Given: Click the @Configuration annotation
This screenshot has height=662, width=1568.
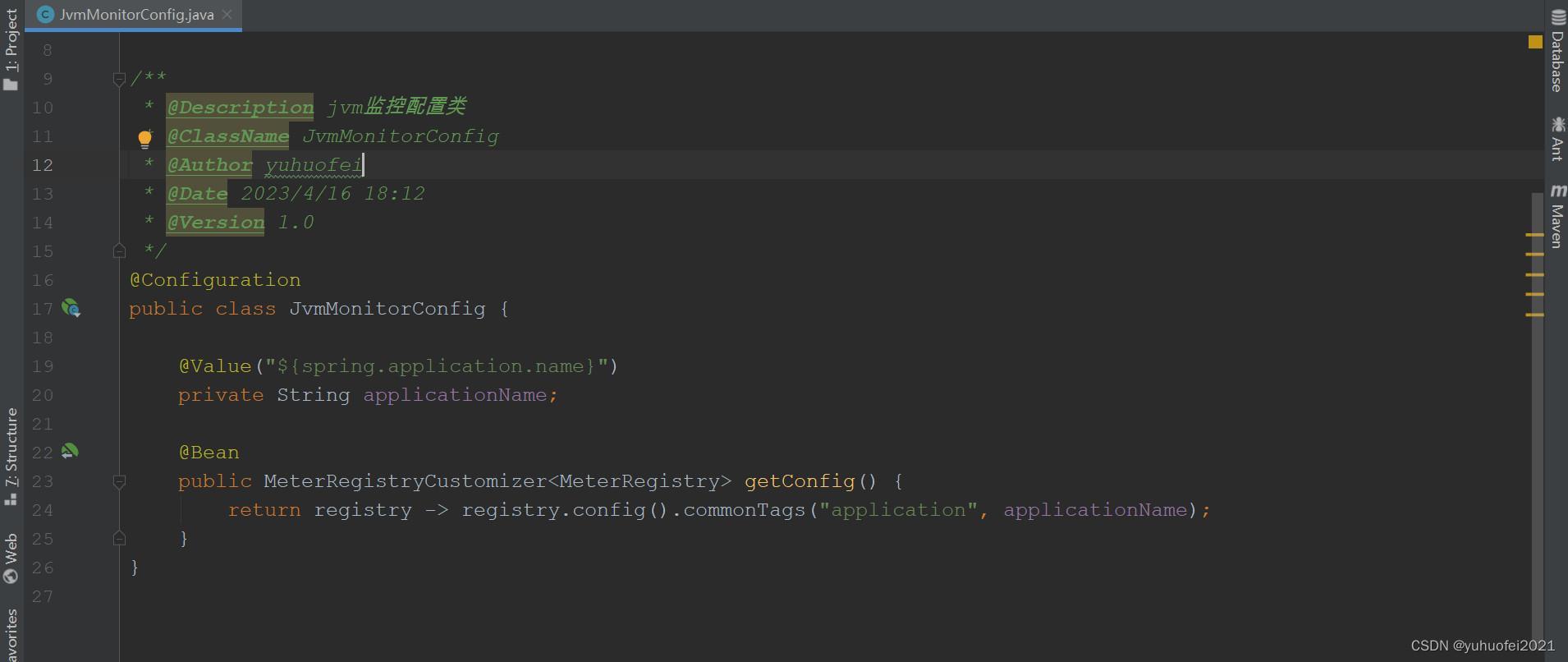Looking at the screenshot, I should pos(215,280).
